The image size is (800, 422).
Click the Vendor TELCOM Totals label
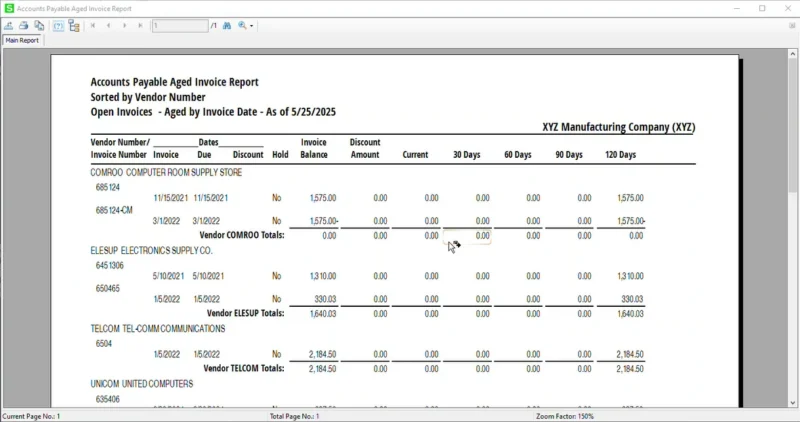point(244,368)
